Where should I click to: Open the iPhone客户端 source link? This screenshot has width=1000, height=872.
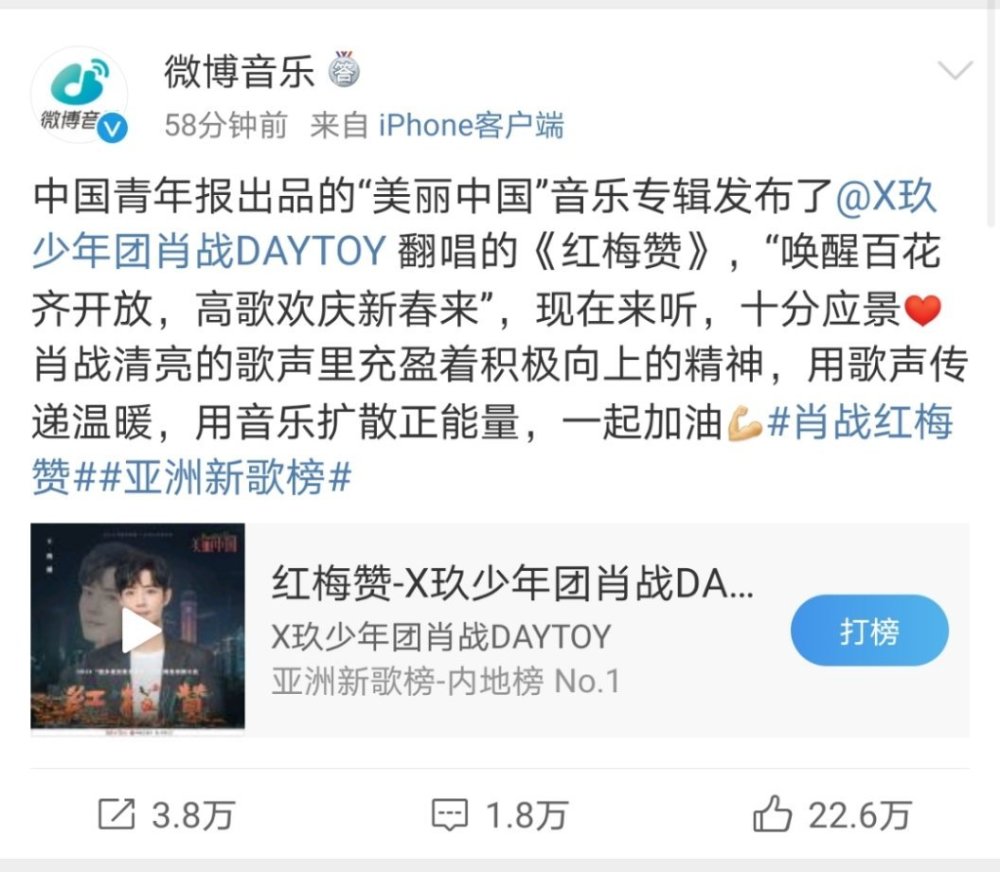pyautogui.click(x=471, y=125)
